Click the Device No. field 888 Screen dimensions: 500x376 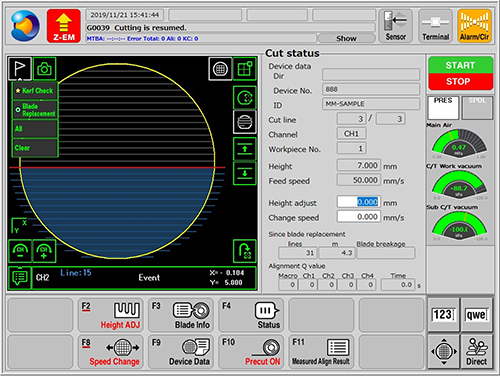(371, 89)
